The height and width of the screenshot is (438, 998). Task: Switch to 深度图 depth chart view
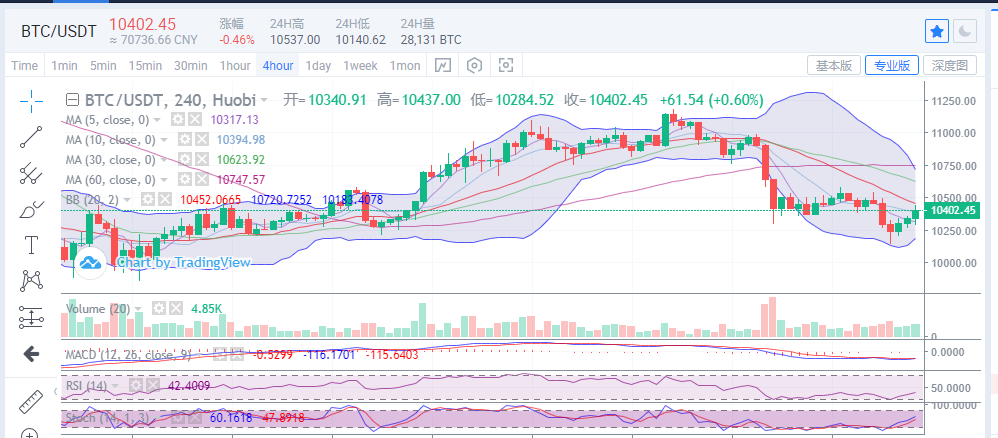click(x=949, y=66)
